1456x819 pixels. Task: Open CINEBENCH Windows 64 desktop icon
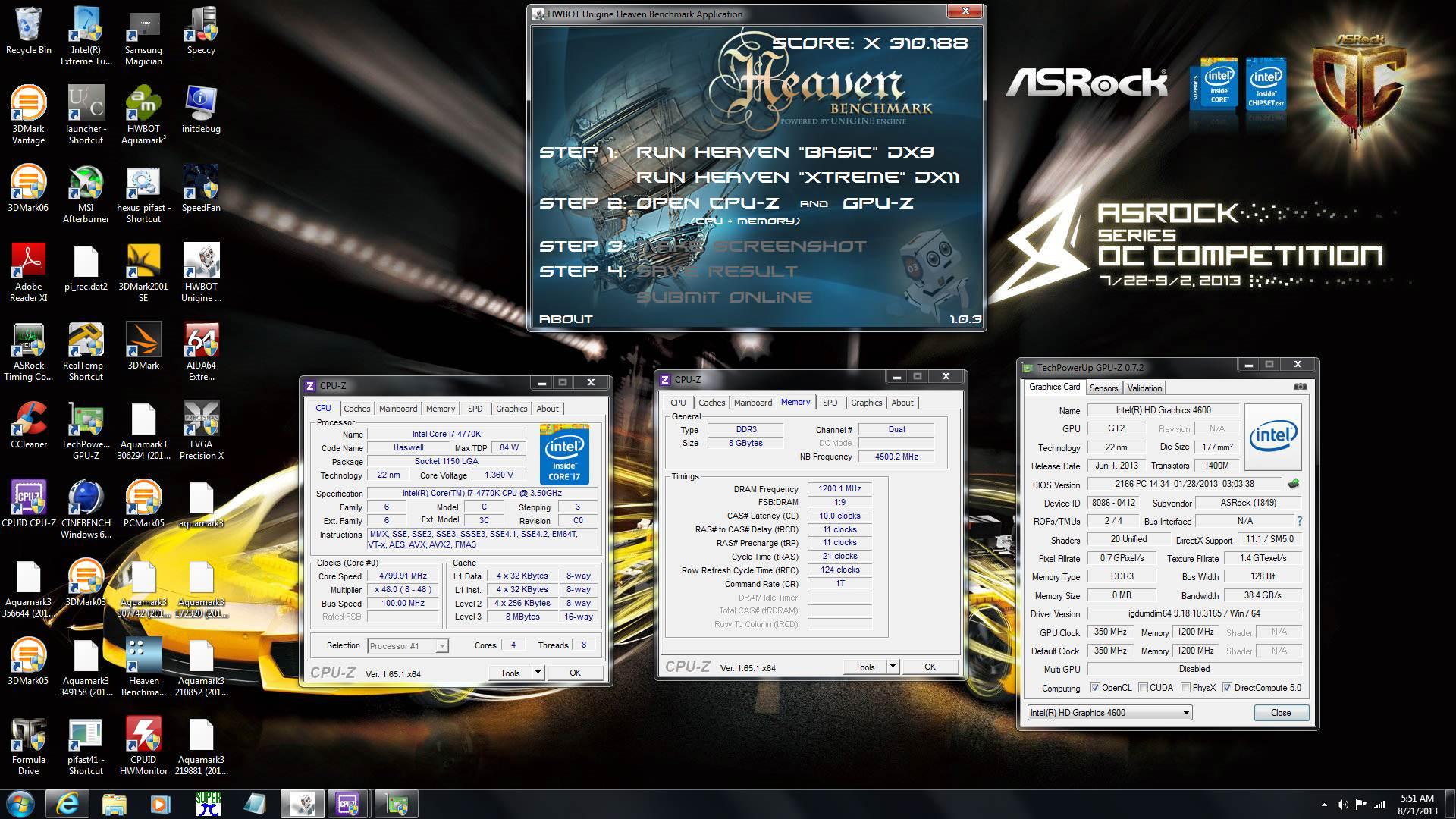pos(86,509)
